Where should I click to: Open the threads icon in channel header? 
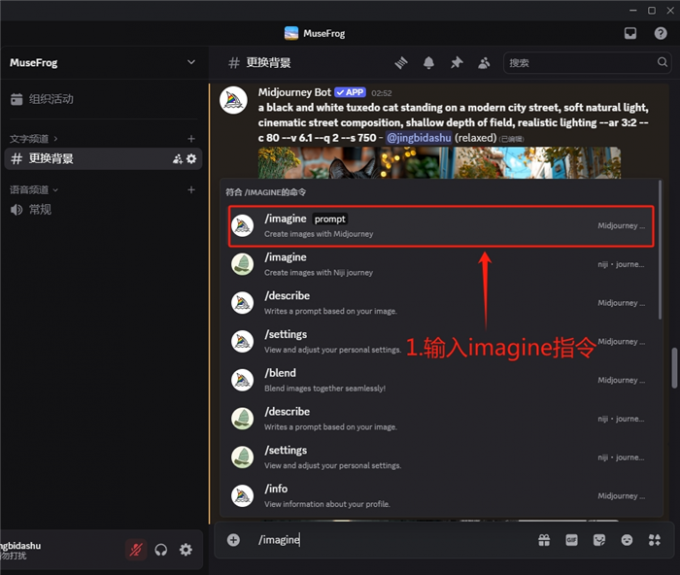click(x=401, y=63)
